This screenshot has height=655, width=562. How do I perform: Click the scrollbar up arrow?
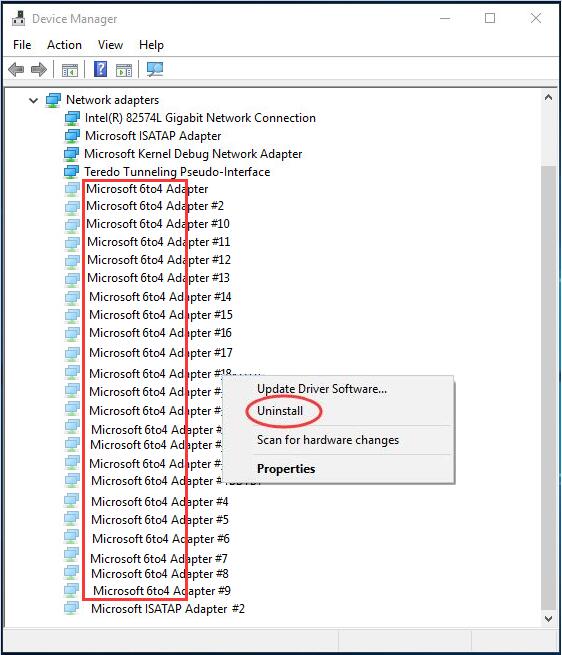(x=549, y=98)
